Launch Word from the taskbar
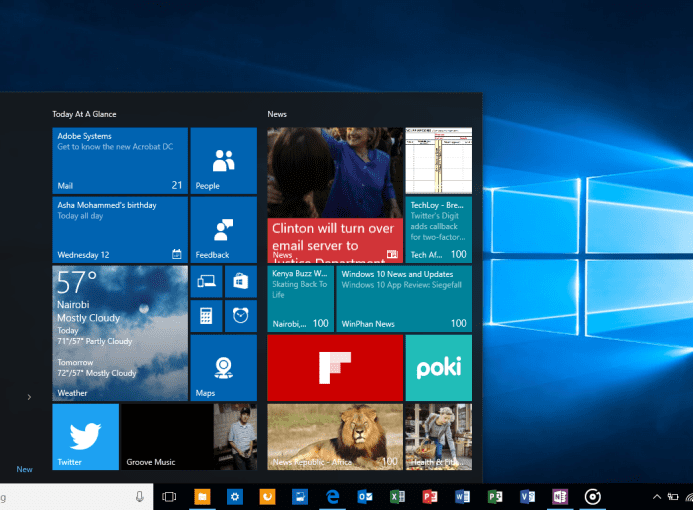Image resolution: width=693 pixels, height=510 pixels. click(462, 497)
